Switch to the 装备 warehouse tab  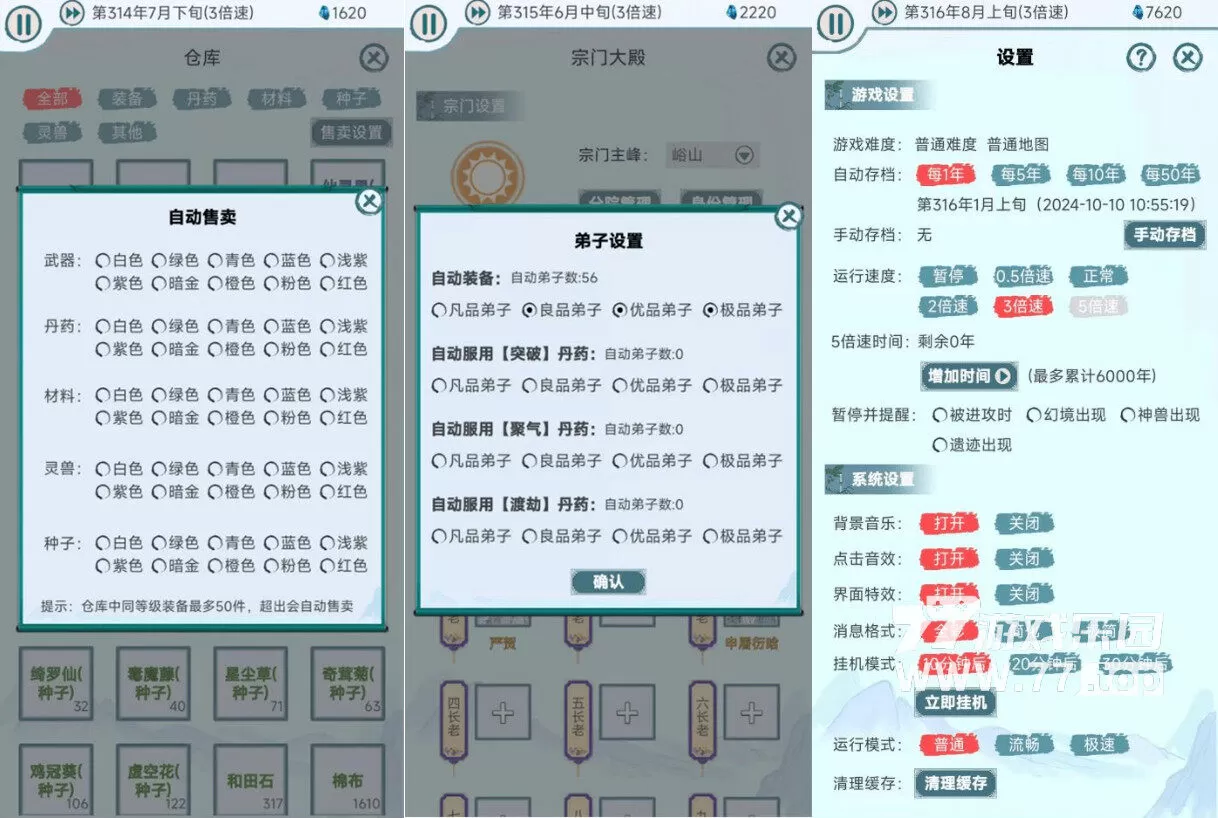pos(128,98)
